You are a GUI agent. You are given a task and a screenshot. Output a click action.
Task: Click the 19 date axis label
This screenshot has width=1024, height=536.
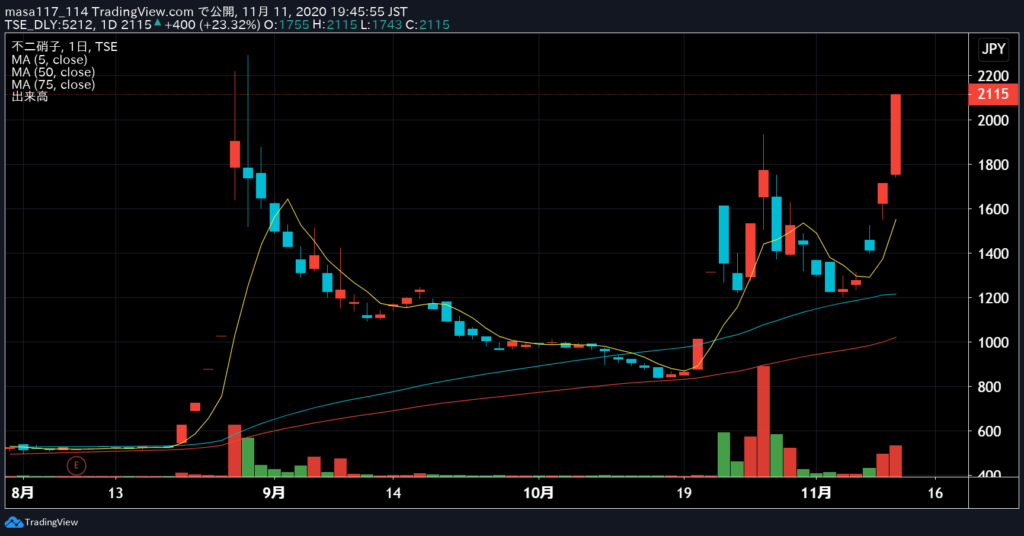tap(684, 493)
